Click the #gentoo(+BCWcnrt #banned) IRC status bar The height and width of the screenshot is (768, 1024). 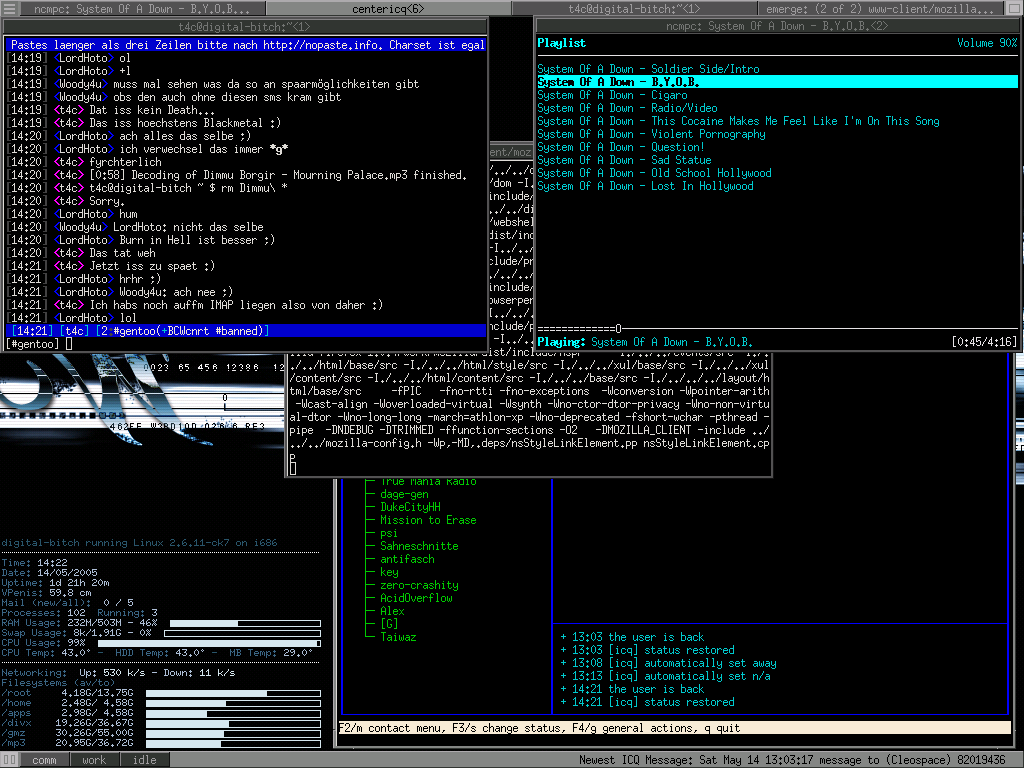(x=246, y=331)
